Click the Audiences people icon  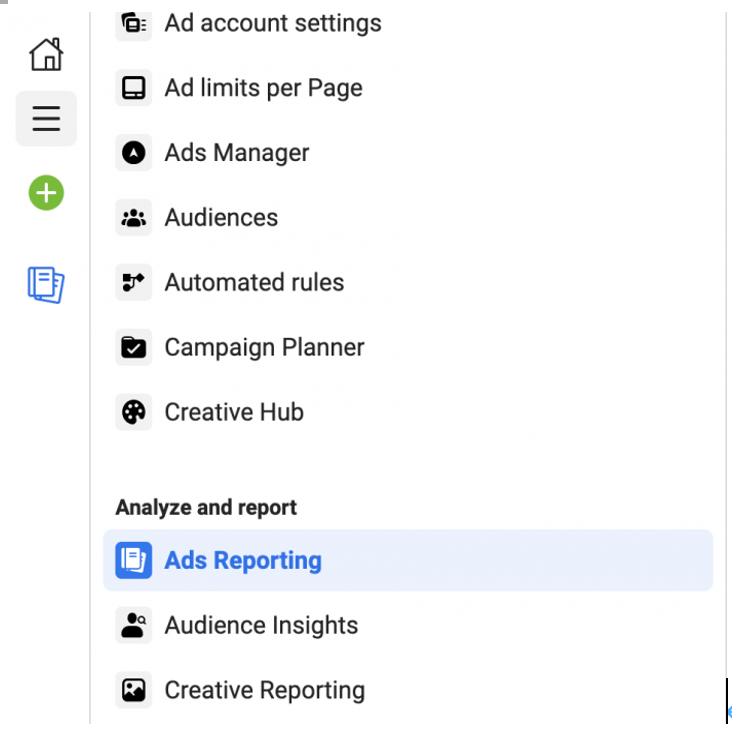tap(133, 218)
